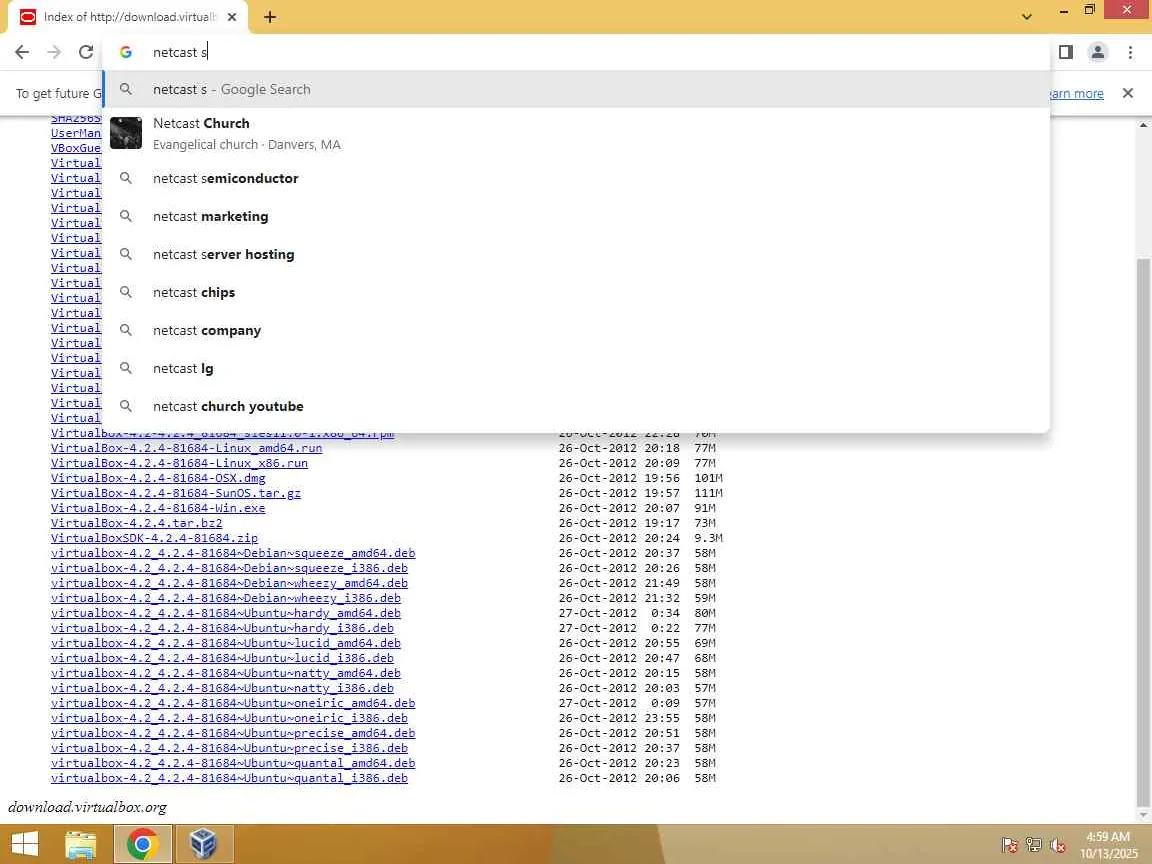Open the Ubuntu quantal amd64 .deb link

click(x=233, y=763)
